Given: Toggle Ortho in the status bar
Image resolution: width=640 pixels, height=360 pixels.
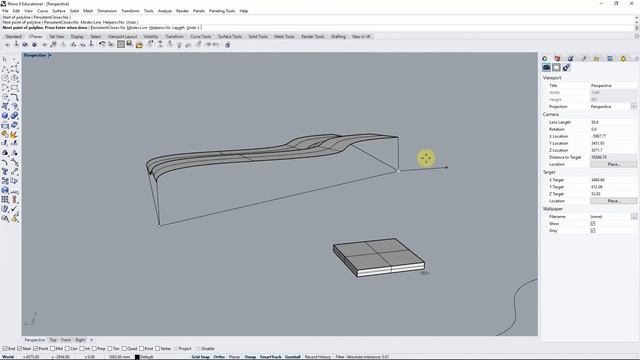Looking at the screenshot, I should [x=219, y=357].
